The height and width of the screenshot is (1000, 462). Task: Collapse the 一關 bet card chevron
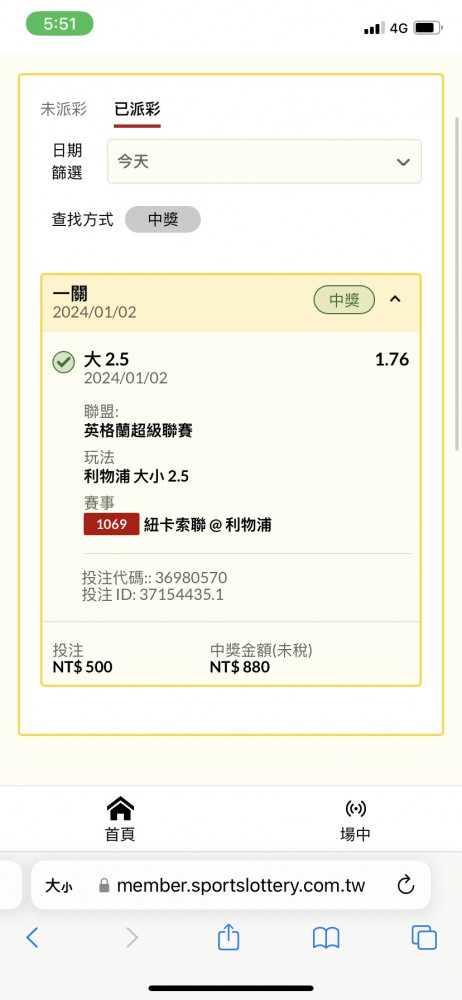point(395,298)
